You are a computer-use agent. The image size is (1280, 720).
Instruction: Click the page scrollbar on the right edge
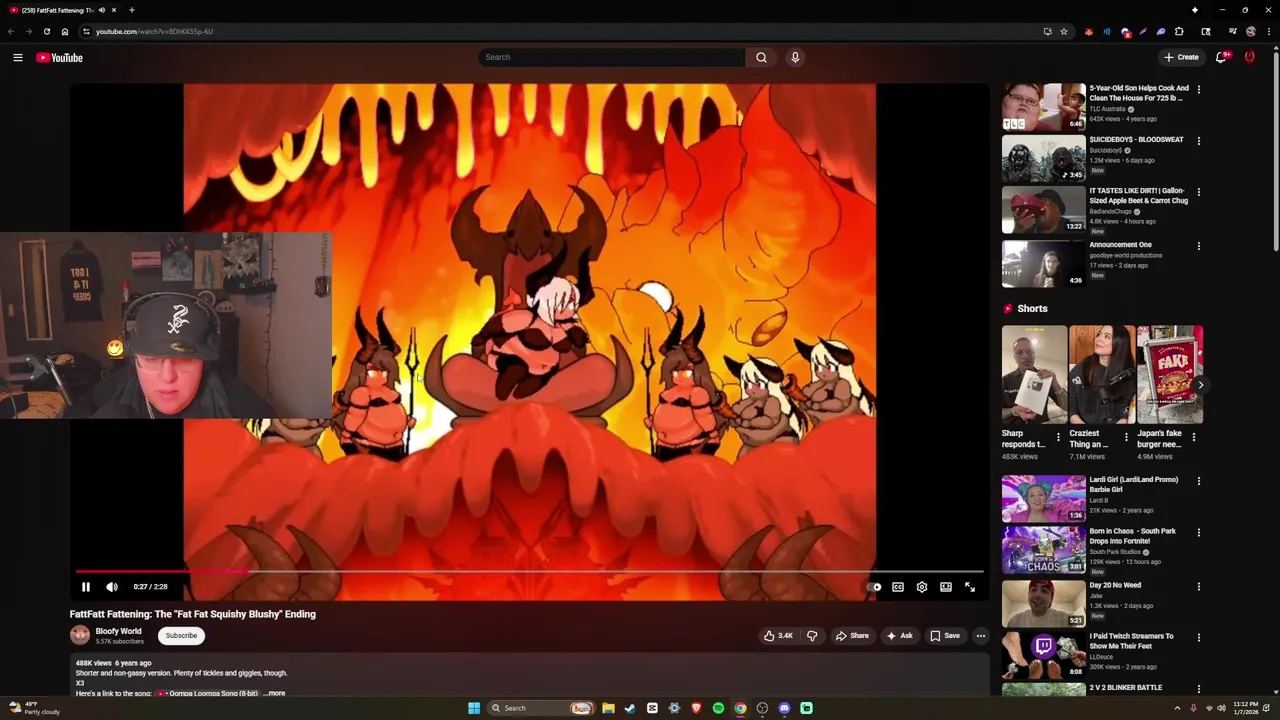pos(1275,150)
